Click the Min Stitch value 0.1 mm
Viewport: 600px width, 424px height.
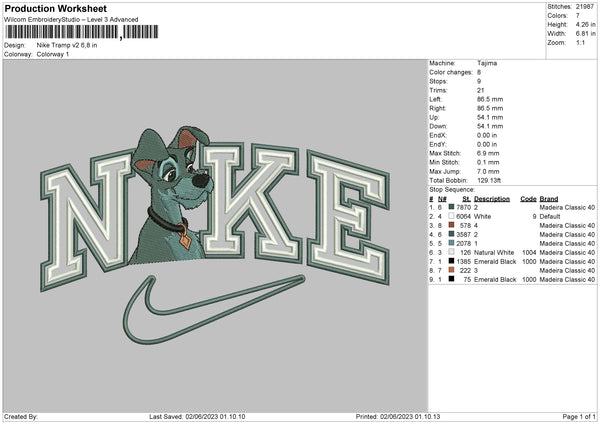tap(488, 162)
